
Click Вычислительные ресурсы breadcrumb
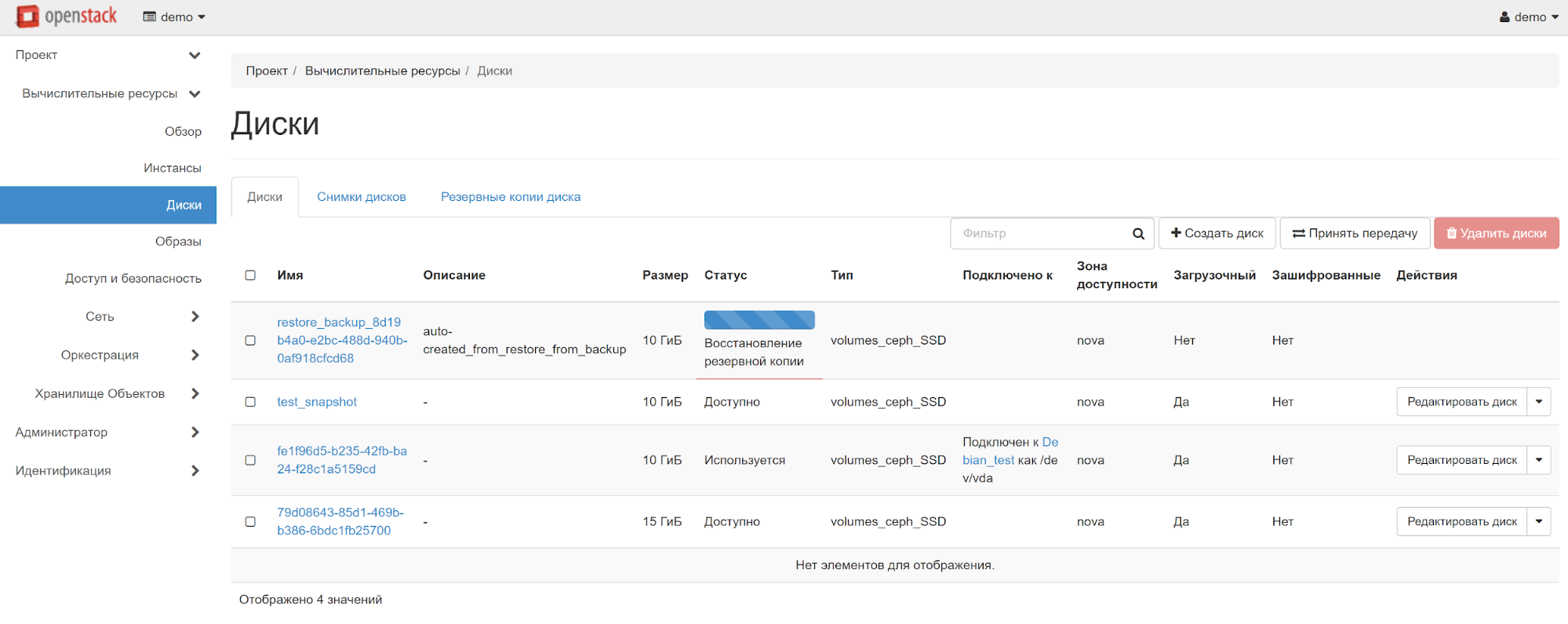(x=383, y=71)
